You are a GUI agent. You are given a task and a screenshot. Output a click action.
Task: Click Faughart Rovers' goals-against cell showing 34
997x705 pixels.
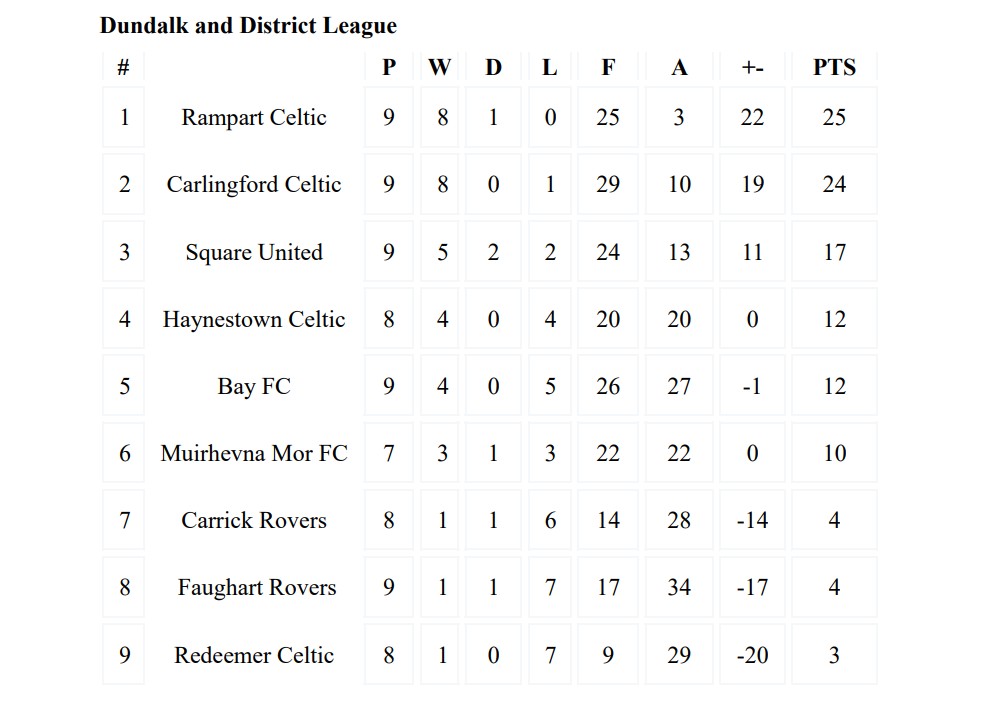pos(679,587)
